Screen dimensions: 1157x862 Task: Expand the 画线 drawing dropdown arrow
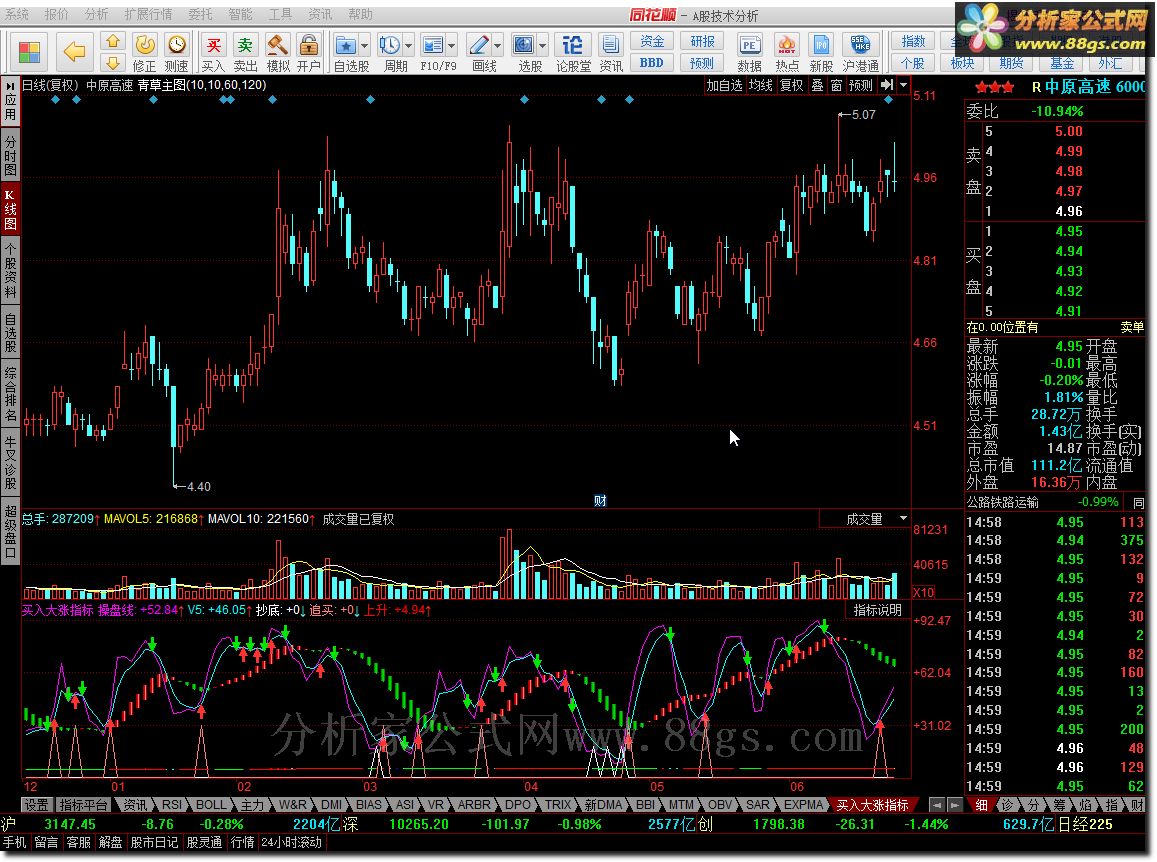coord(497,46)
